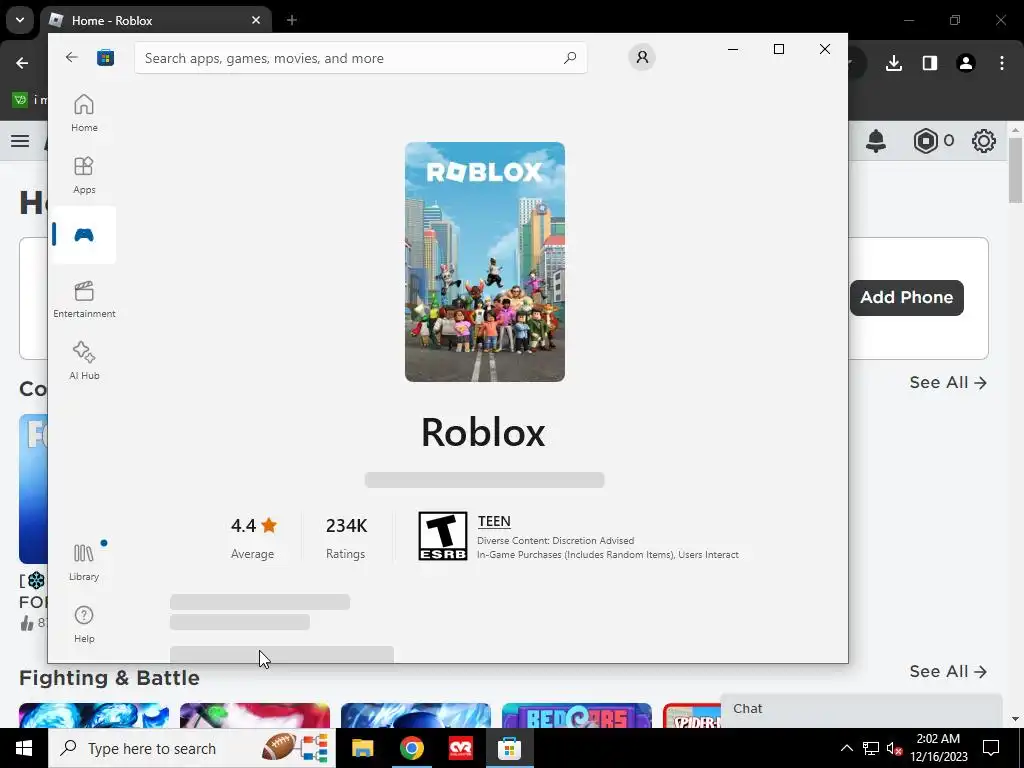Click the Store search input field

tap(360, 58)
